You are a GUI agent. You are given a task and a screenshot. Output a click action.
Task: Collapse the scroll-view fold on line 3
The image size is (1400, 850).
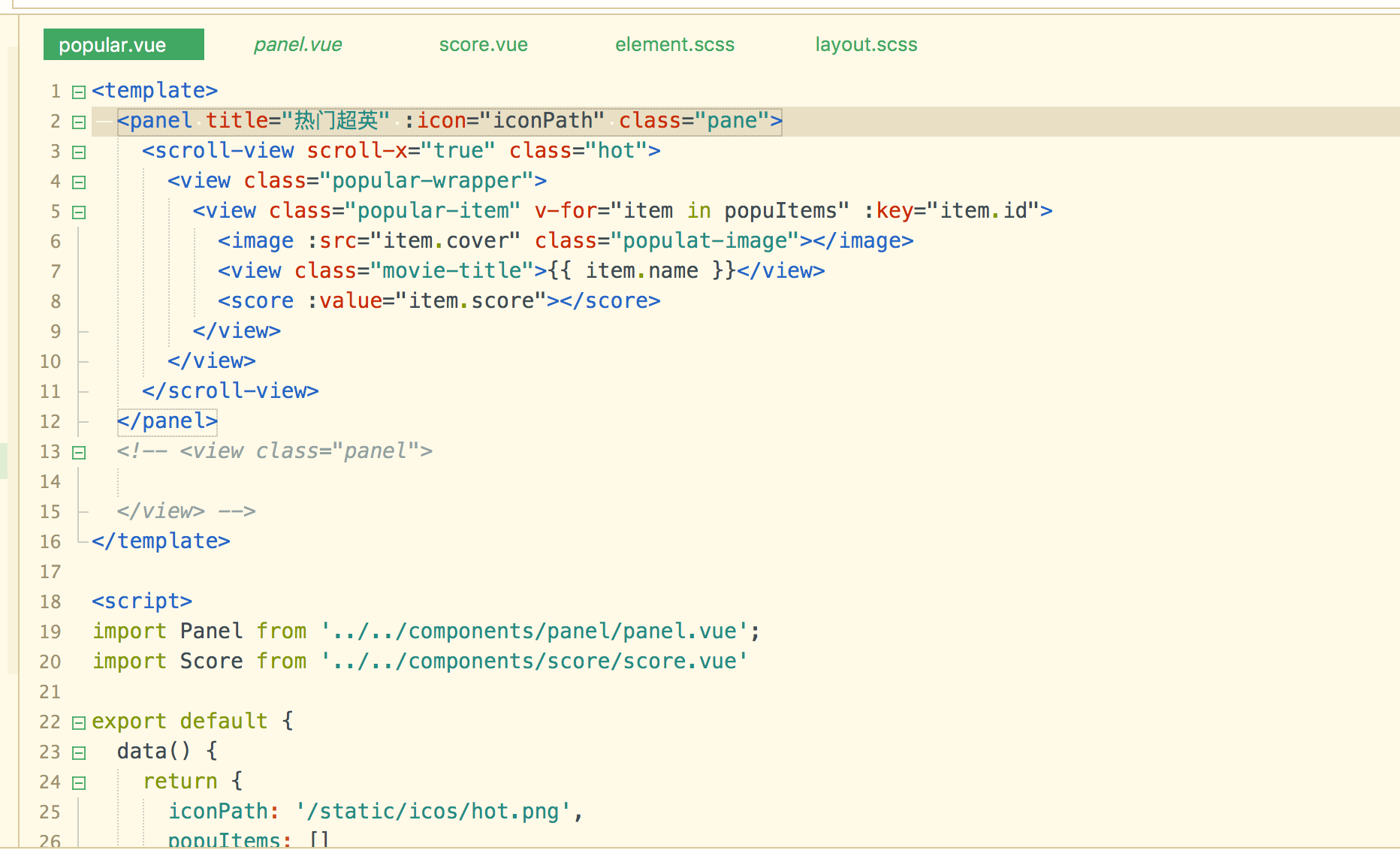pyautogui.click(x=79, y=152)
